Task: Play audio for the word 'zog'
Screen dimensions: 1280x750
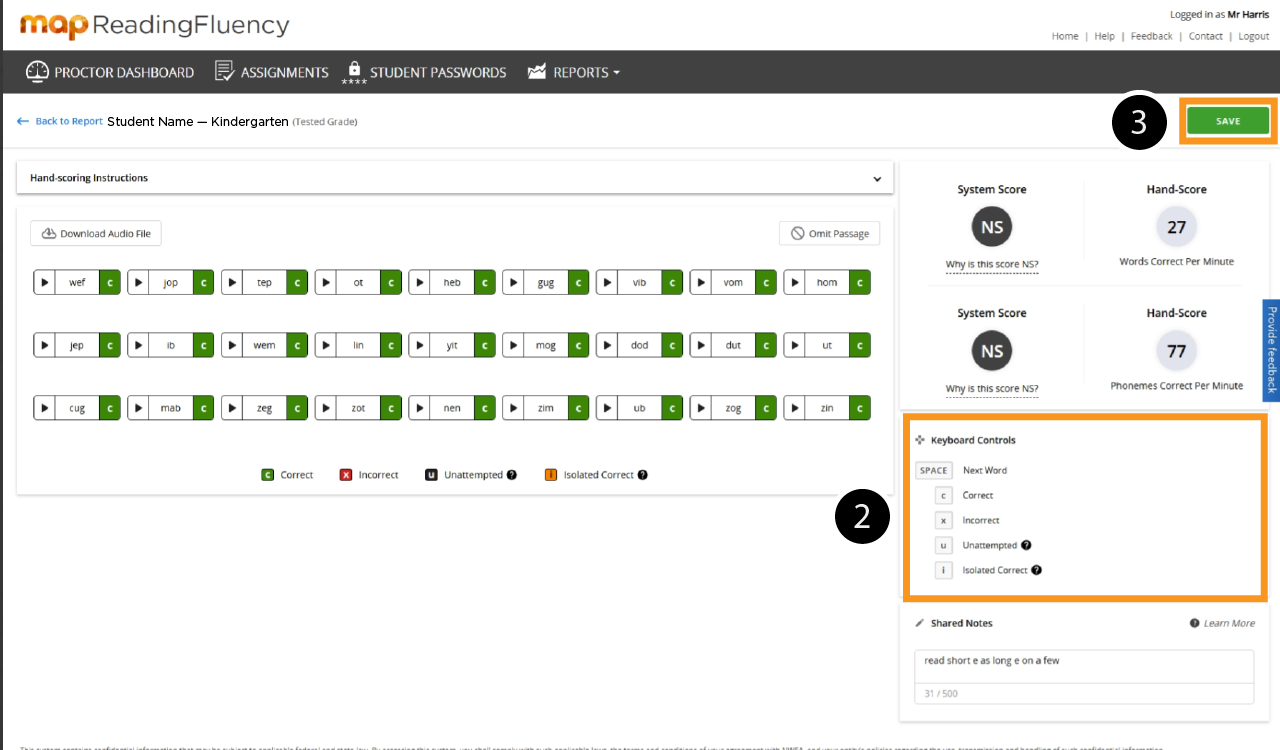Action: click(x=701, y=408)
